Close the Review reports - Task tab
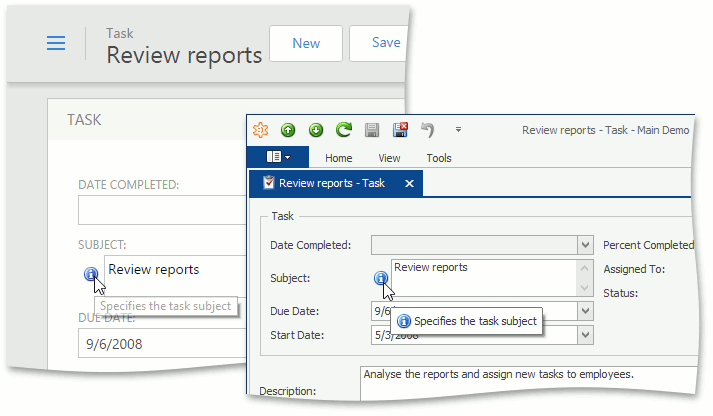713x416 pixels. click(x=409, y=184)
